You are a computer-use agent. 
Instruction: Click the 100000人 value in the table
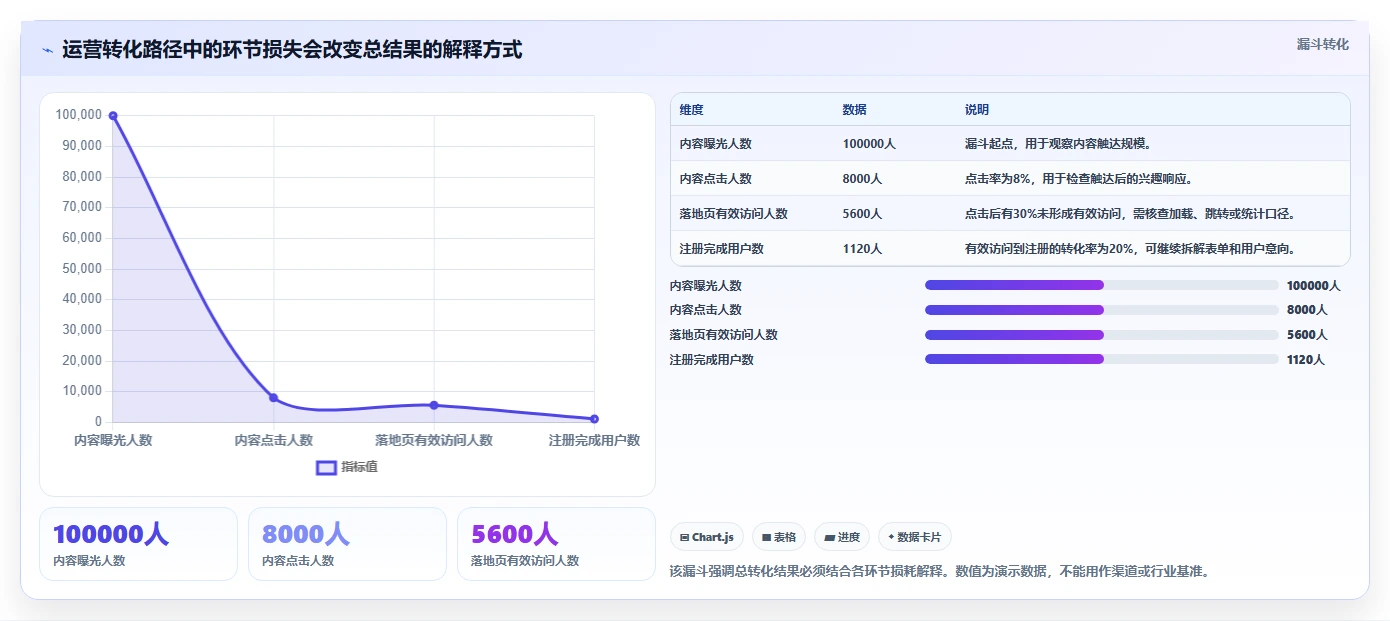coord(868,144)
